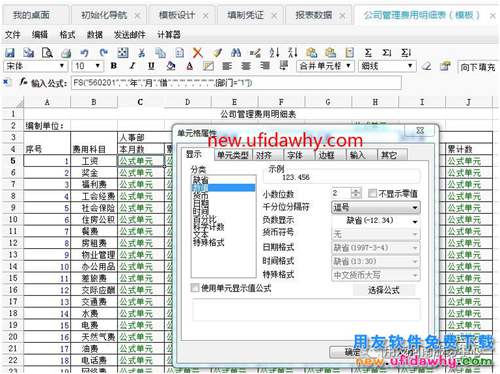Click the Undo arrow icon
The image size is (500, 374).
click(84, 53)
